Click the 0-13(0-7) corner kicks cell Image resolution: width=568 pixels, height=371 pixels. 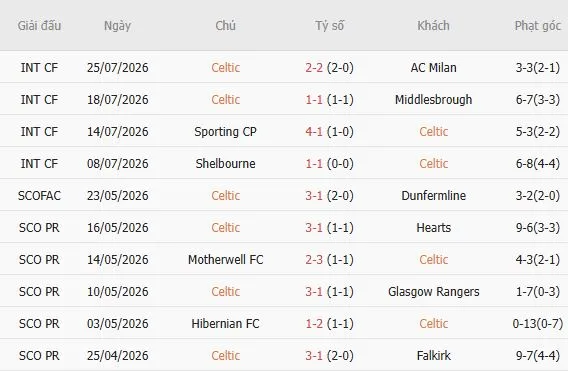pos(538,324)
